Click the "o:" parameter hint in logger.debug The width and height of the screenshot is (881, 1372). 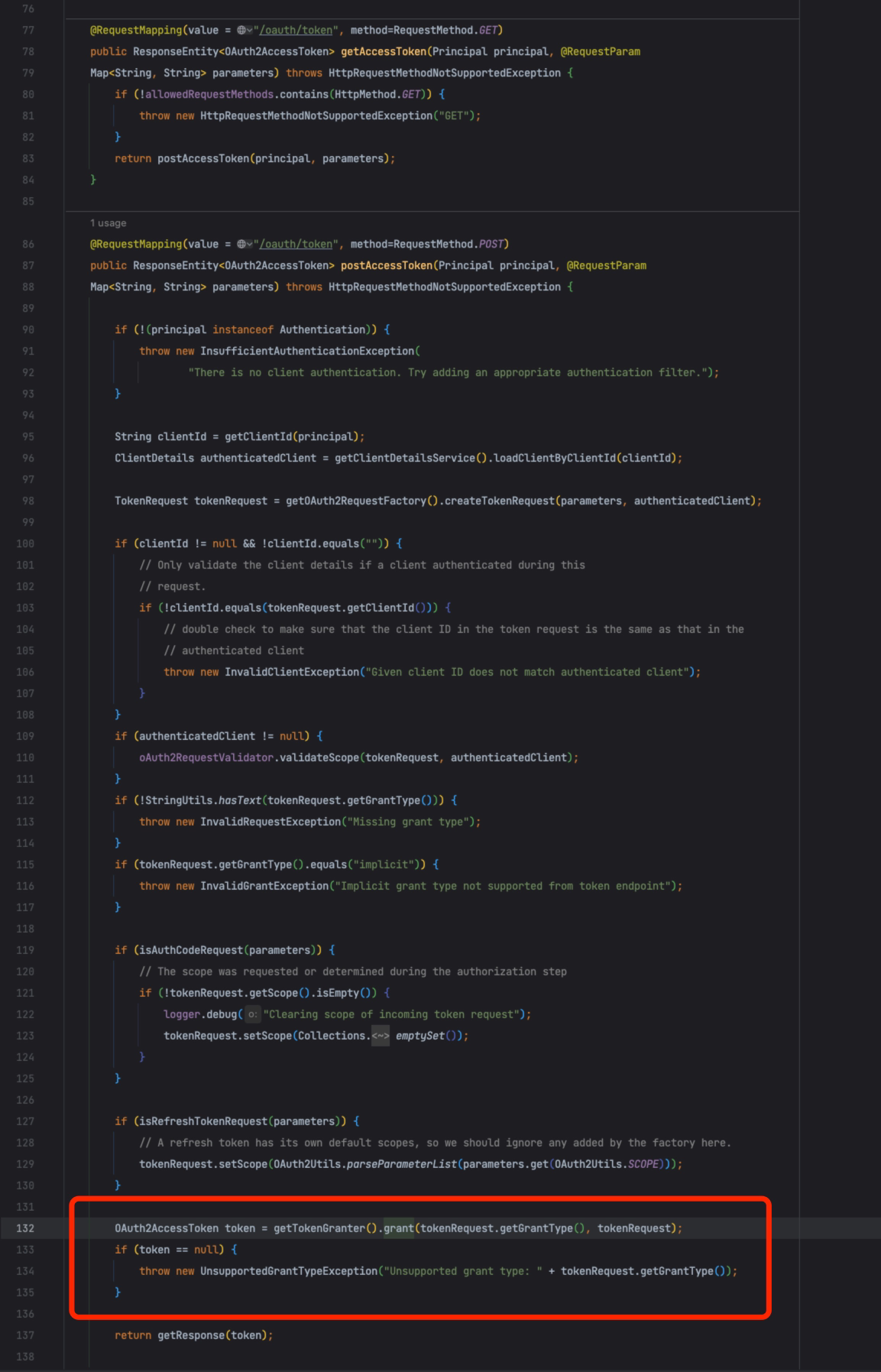point(252,1014)
